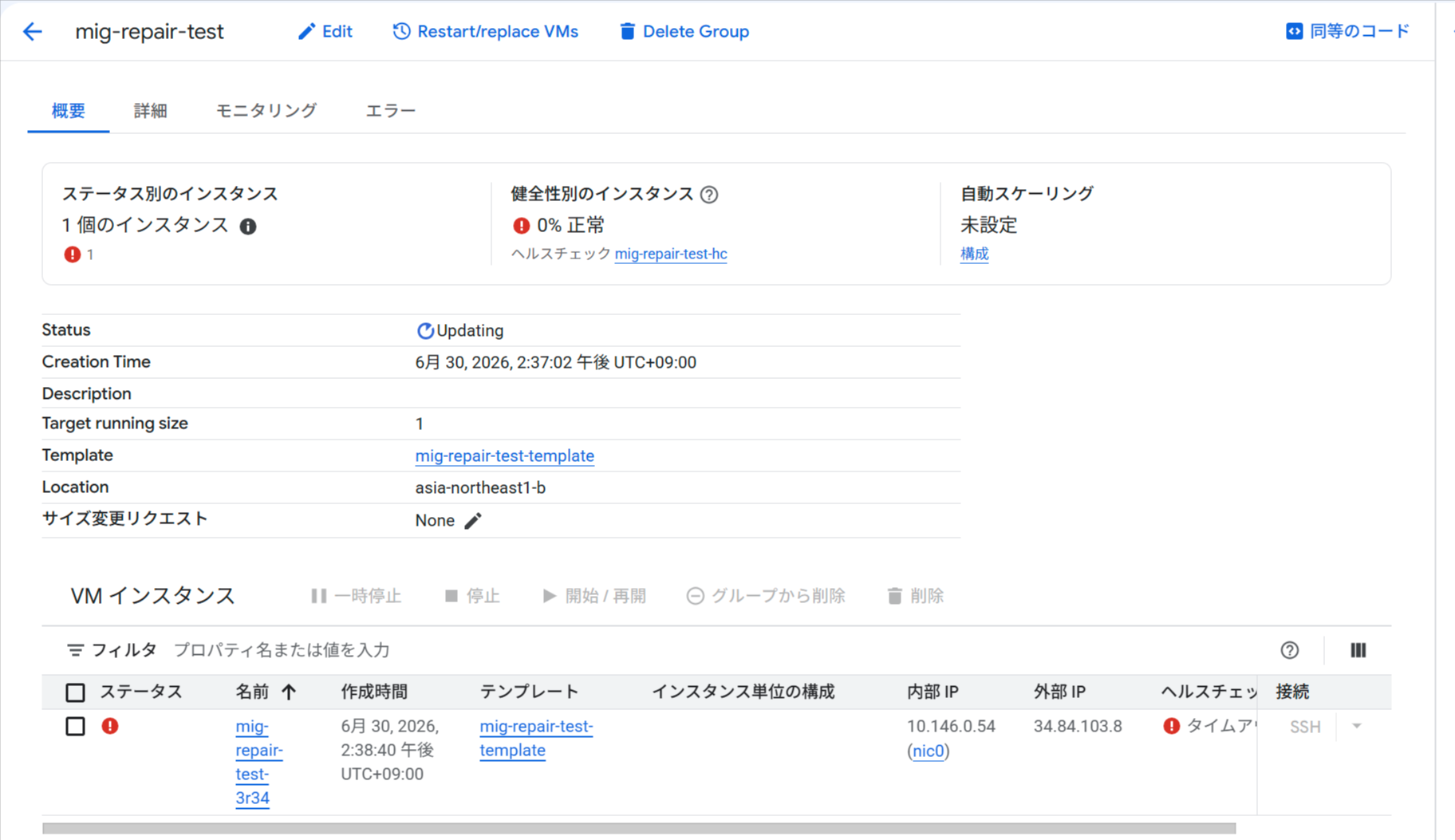Click red error icon beside 0% 正常
The width and height of the screenshot is (1455, 840).
[521, 226]
